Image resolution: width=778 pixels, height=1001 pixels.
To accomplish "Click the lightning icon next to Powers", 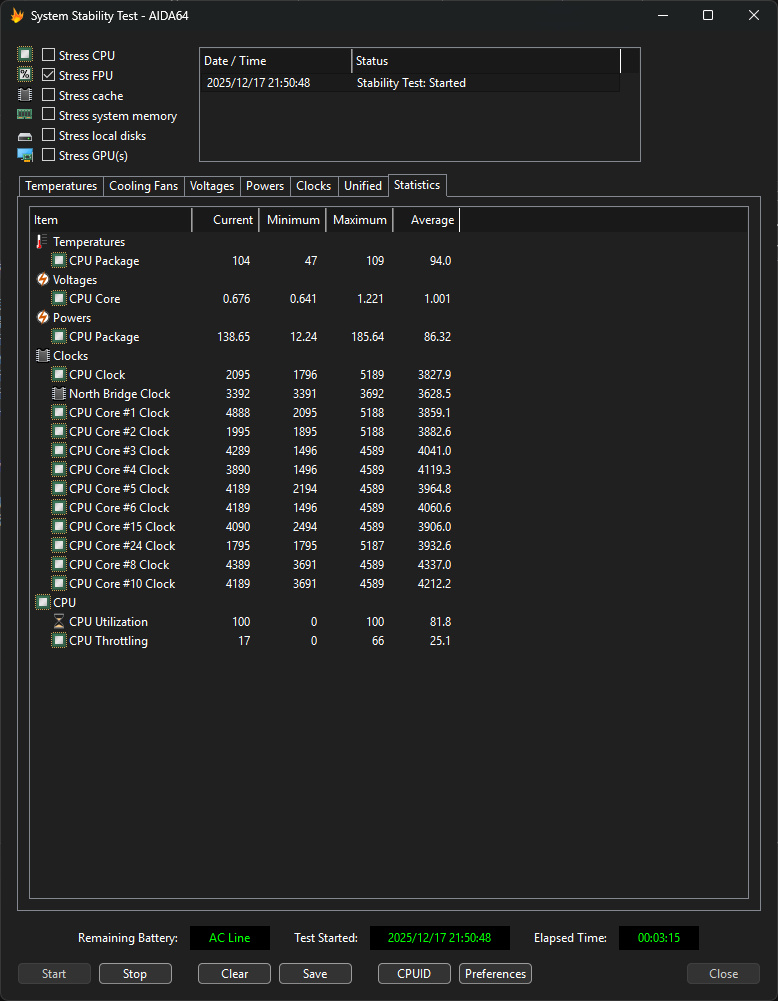I will [43, 317].
